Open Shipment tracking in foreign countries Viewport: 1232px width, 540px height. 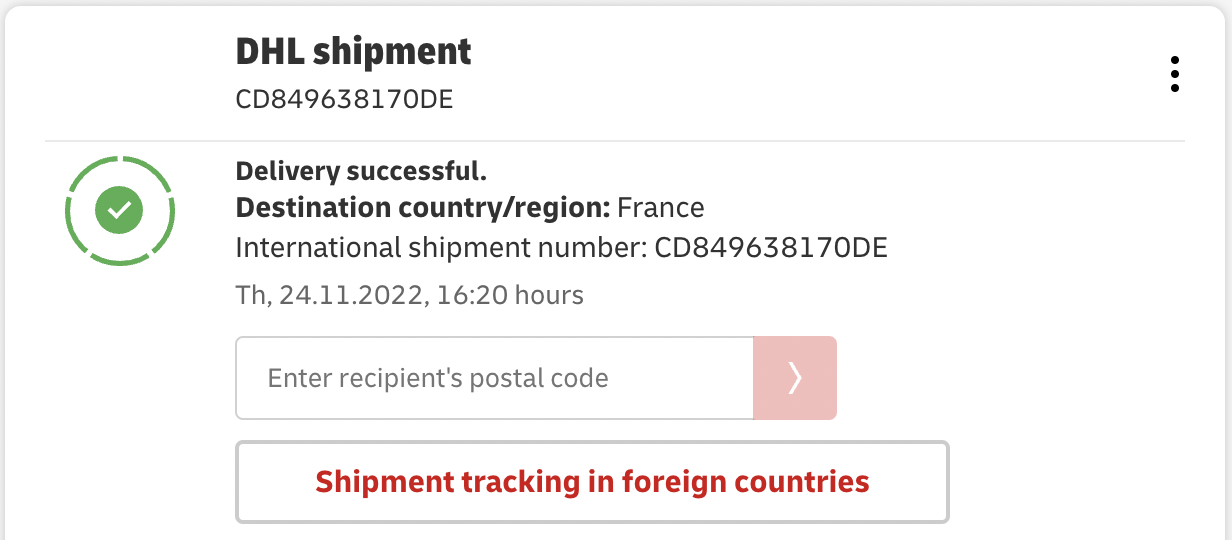(x=592, y=482)
